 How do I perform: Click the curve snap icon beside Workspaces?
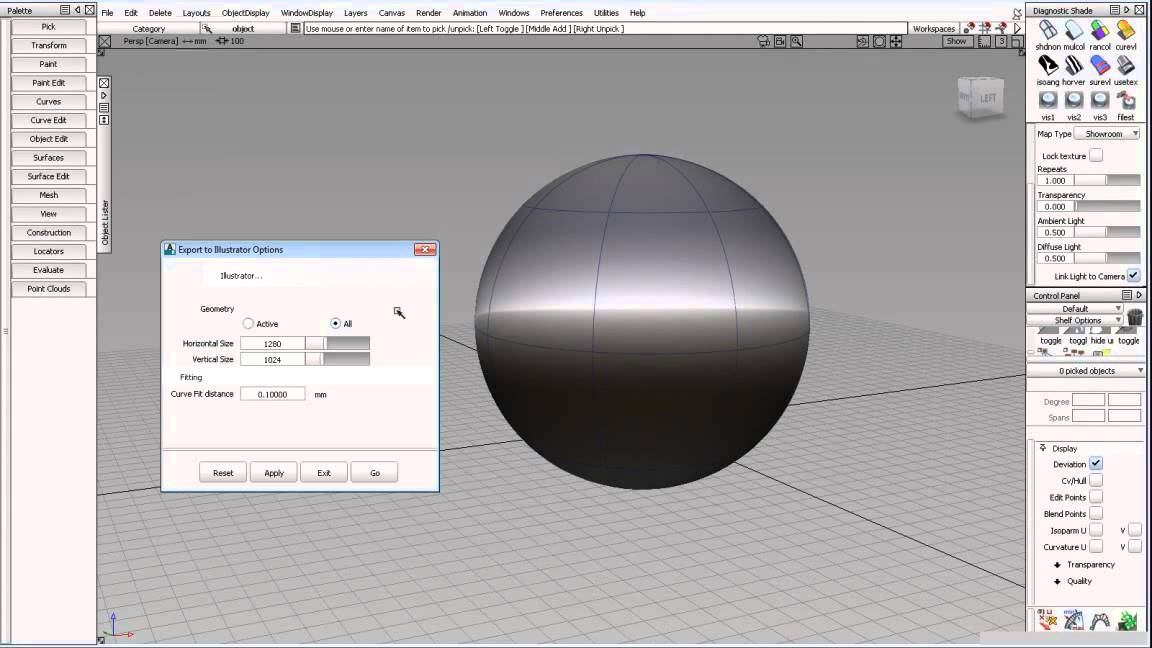tap(1001, 29)
